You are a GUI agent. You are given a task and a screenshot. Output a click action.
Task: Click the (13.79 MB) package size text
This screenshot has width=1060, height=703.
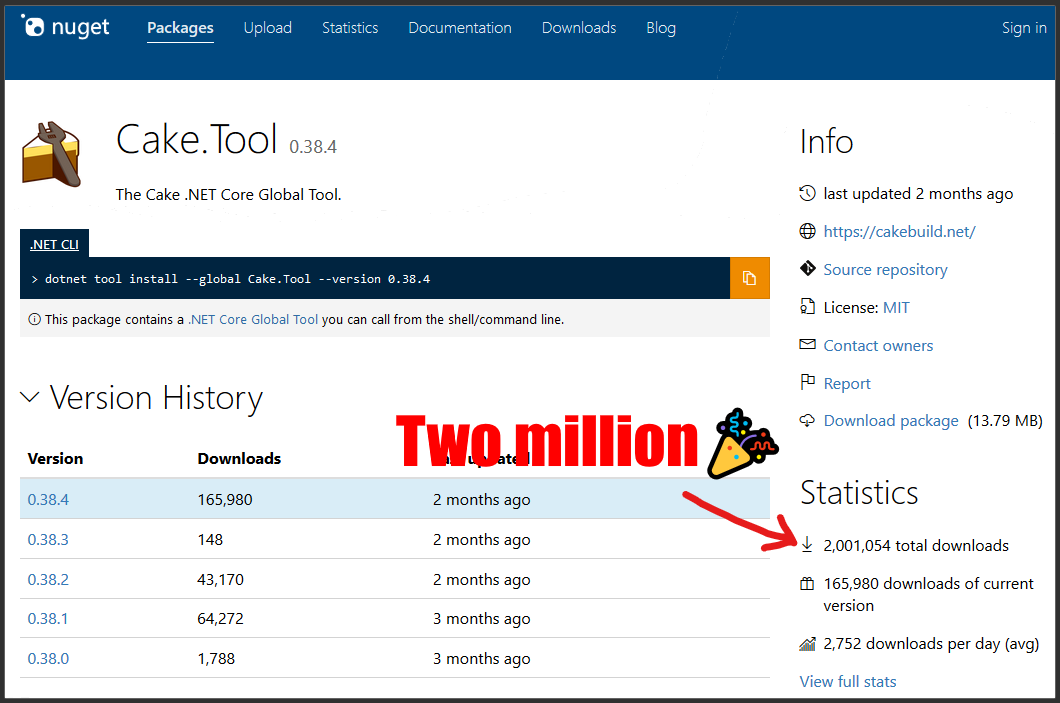pyautogui.click(x=1005, y=420)
